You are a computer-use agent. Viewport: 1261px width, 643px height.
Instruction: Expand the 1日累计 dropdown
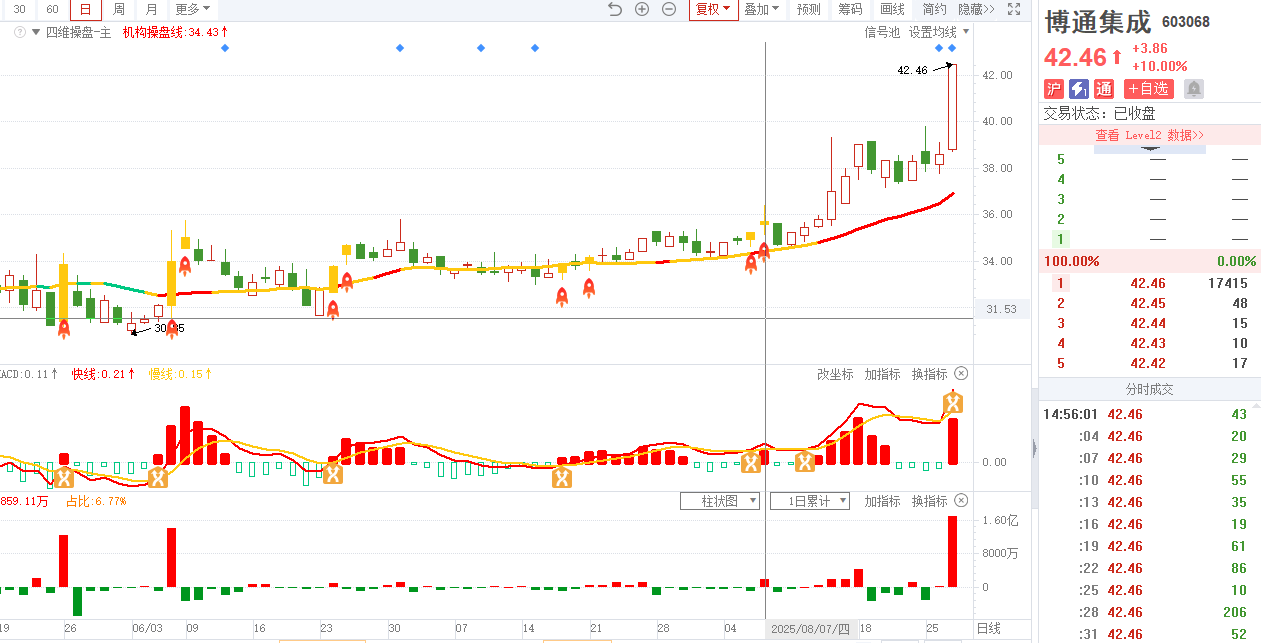809,501
